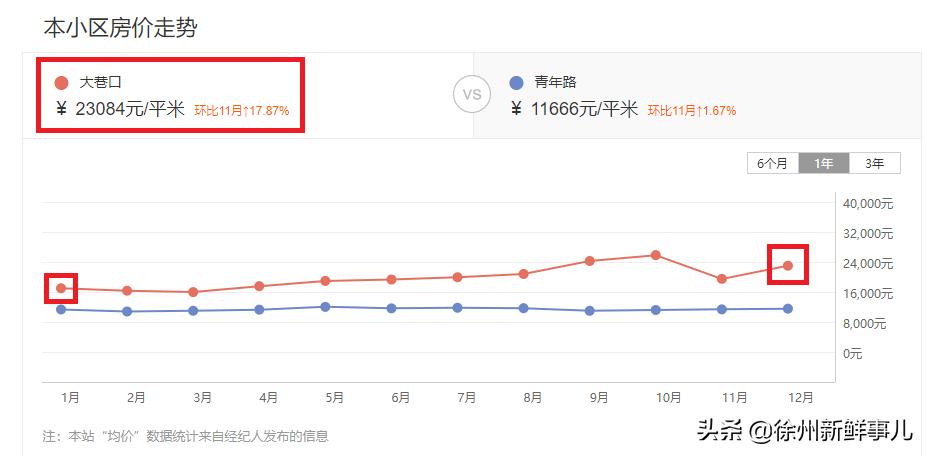Click 青年路 May data point
Image resolution: width=927 pixels, height=456 pixels.
point(326,307)
